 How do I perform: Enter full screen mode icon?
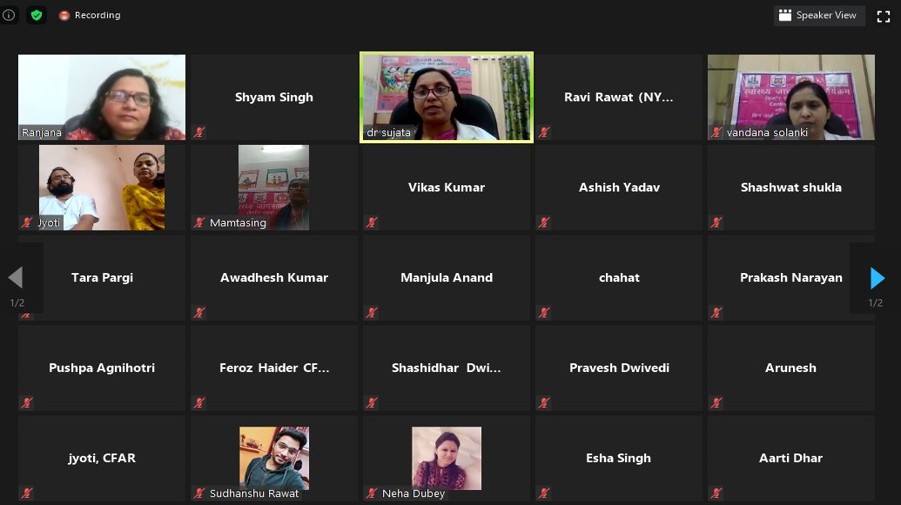click(x=883, y=16)
